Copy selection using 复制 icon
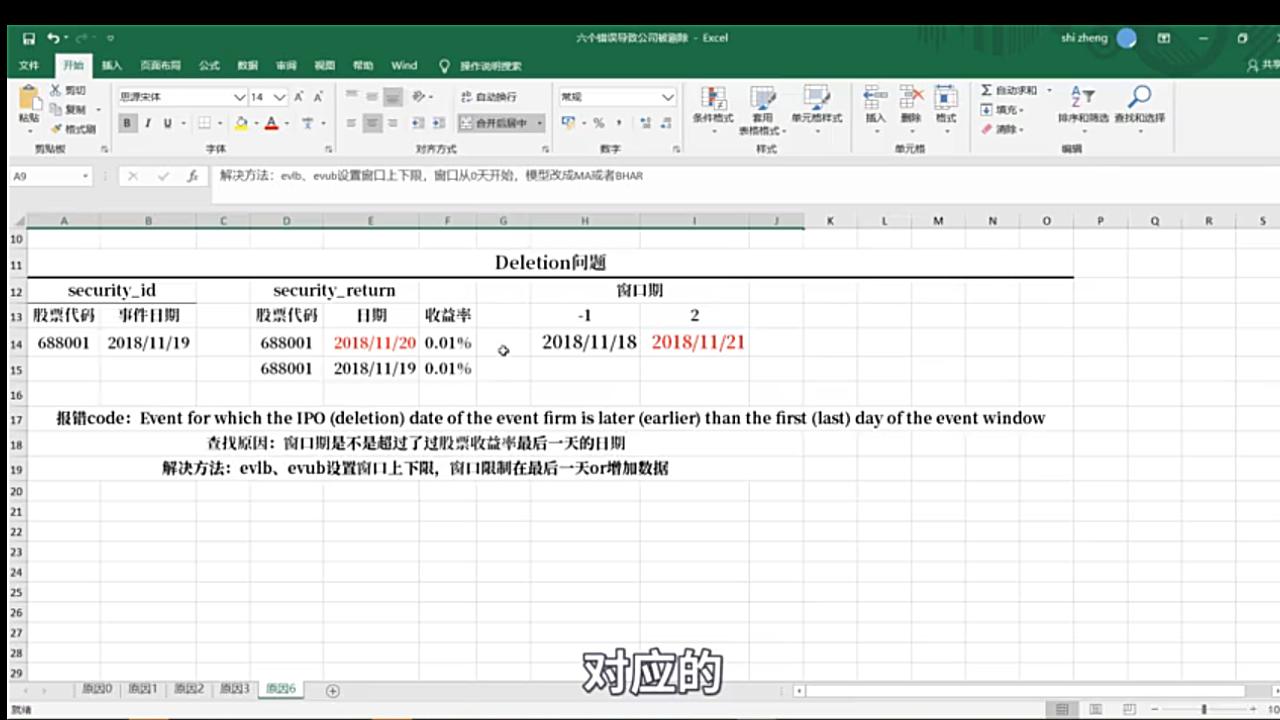 pos(69,109)
